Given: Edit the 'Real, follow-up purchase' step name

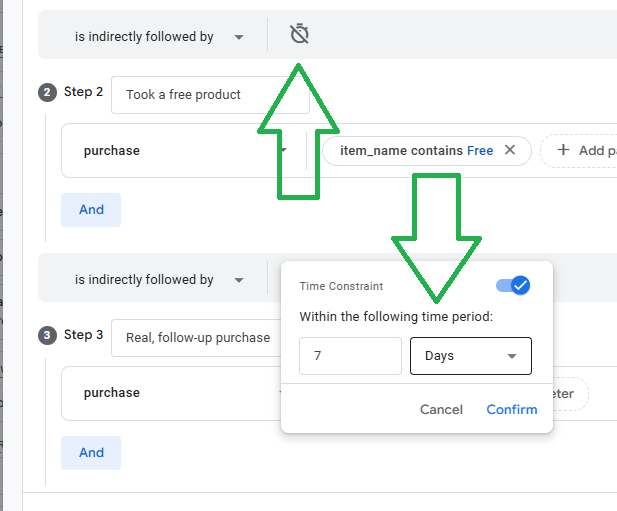Looking at the screenshot, I should click(196, 338).
